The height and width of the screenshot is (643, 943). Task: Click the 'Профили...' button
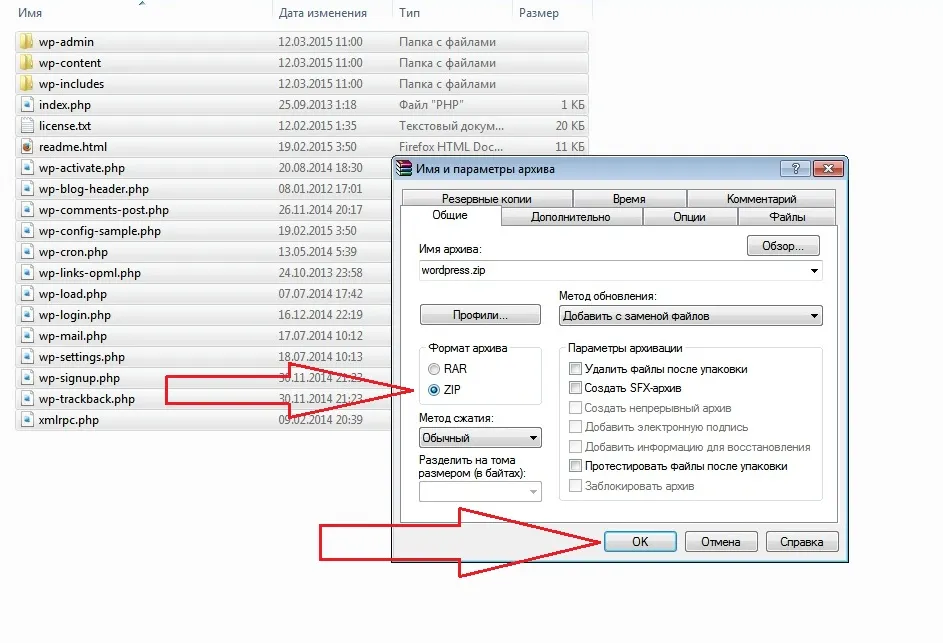tap(480, 315)
